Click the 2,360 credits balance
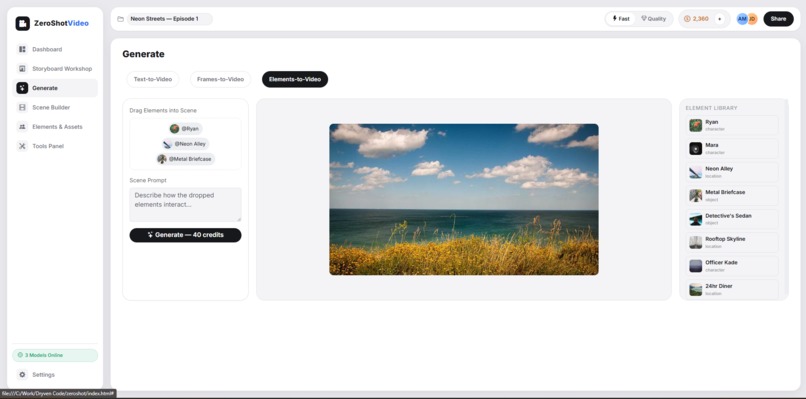This screenshot has width=806, height=399. pyautogui.click(x=700, y=19)
